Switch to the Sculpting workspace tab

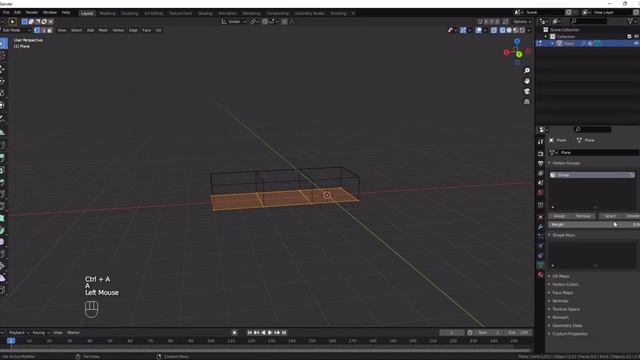click(130, 13)
